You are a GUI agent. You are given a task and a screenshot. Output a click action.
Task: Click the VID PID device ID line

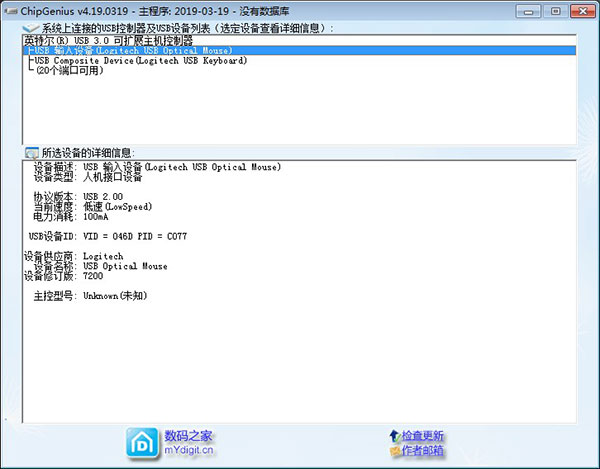point(108,236)
